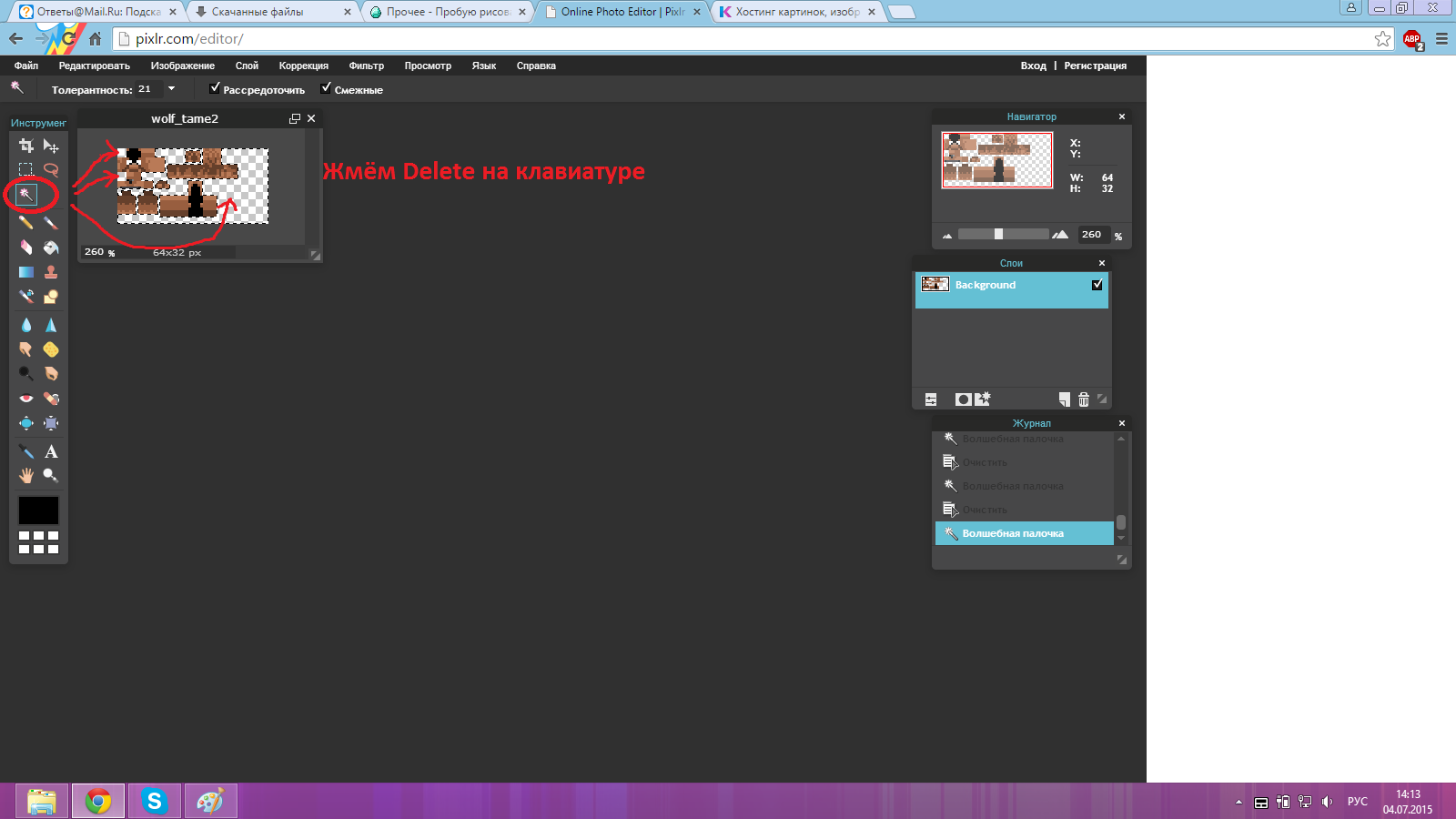1456x819 pixels.
Task: Select the Type text tool
Action: 51,451
